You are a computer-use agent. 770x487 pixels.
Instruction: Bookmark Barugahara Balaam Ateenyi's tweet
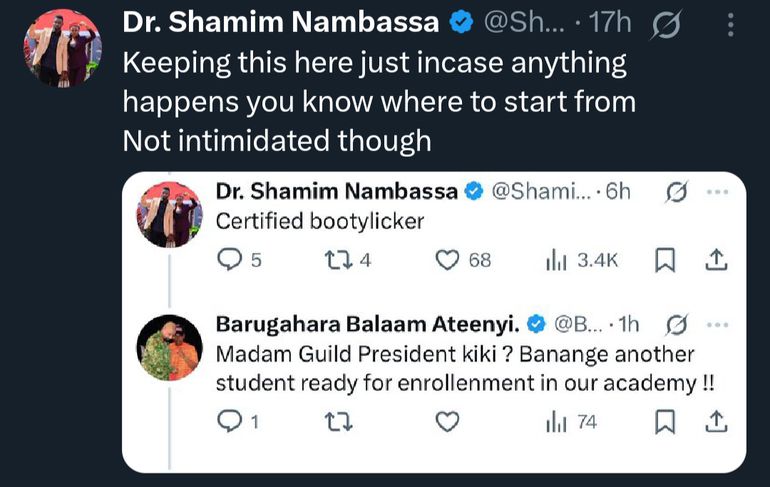pos(663,423)
